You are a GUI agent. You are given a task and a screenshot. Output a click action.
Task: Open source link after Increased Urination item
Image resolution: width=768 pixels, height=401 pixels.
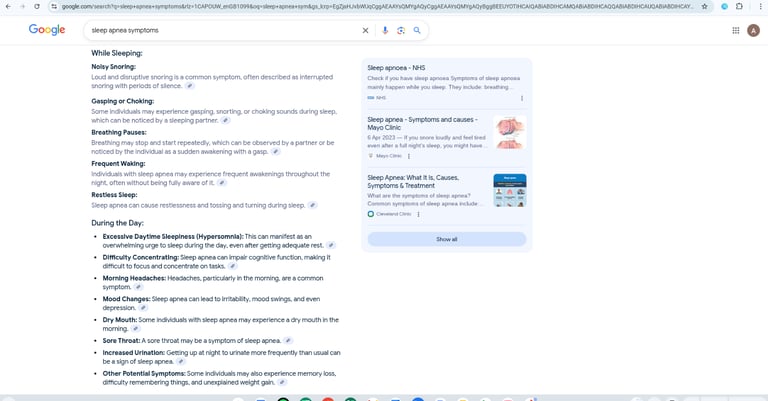pyautogui.click(x=181, y=362)
